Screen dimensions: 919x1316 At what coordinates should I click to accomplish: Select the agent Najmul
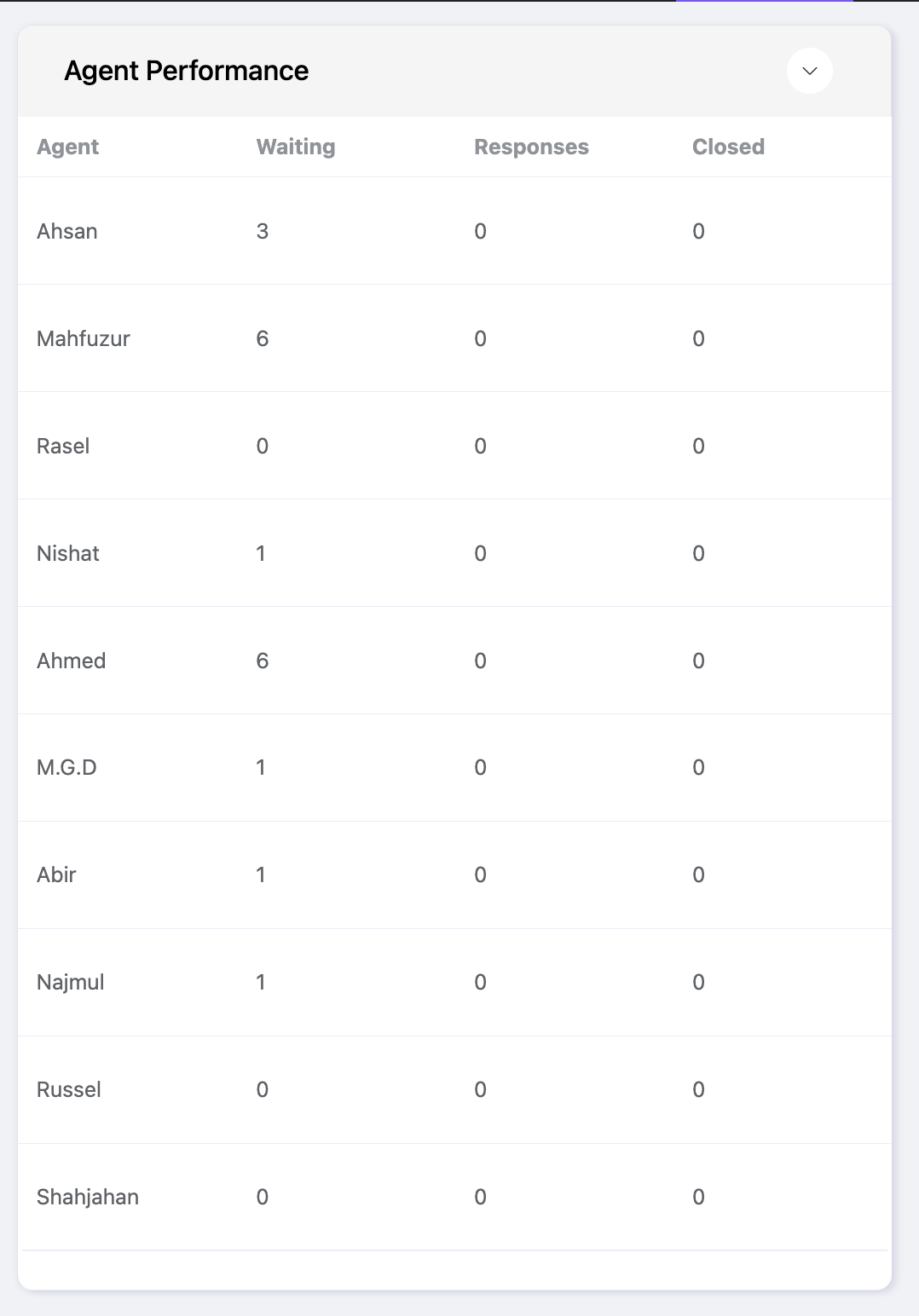click(69, 982)
